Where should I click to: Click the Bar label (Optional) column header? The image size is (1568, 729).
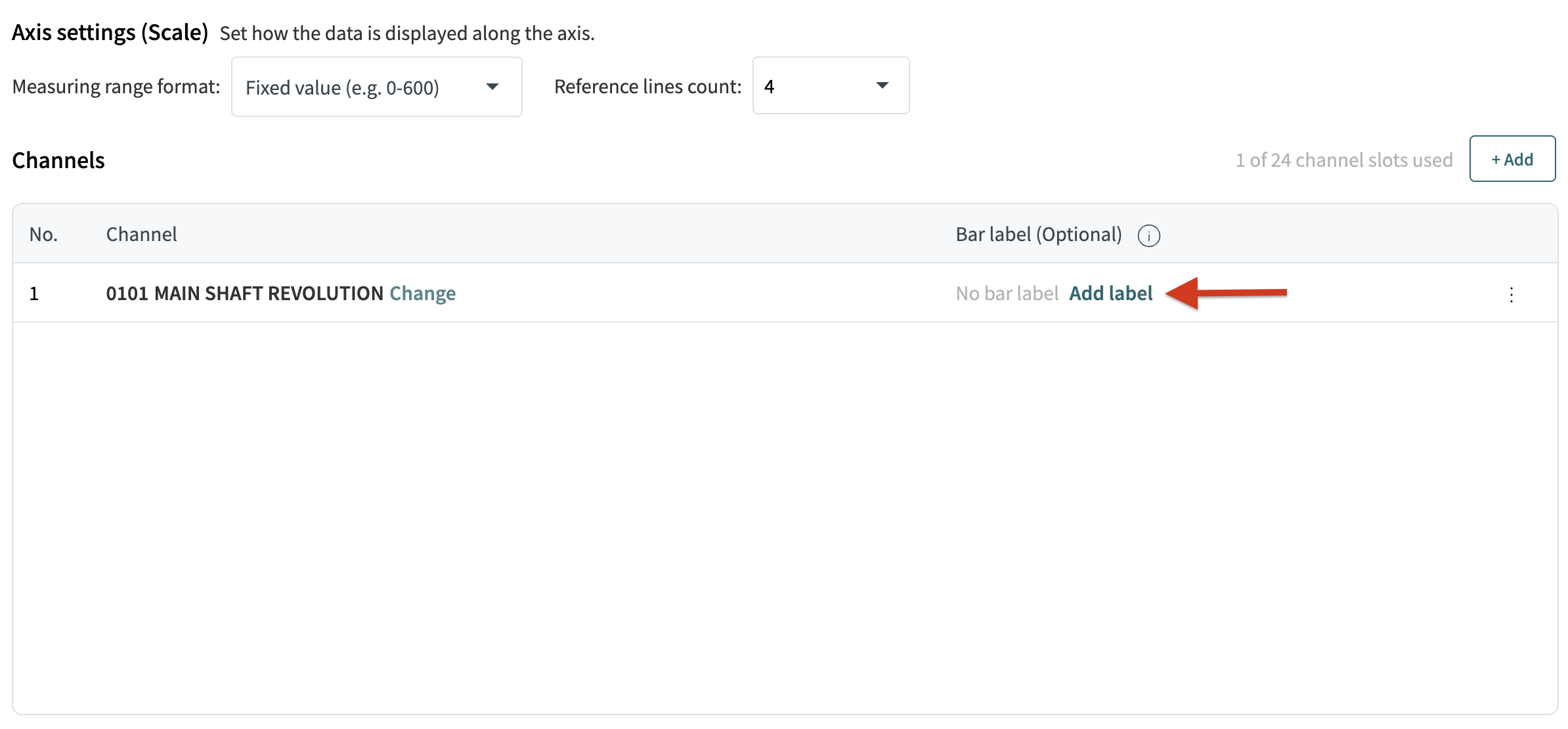(1038, 234)
